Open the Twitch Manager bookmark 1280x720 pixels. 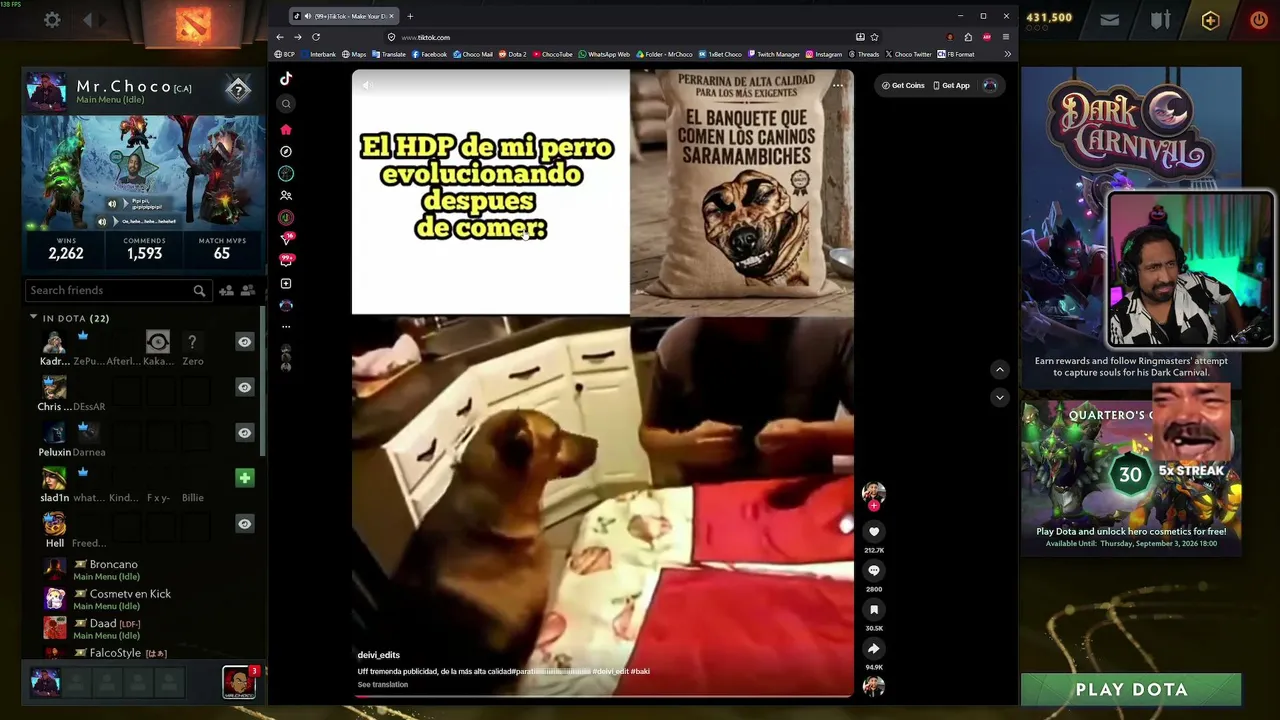coord(774,54)
